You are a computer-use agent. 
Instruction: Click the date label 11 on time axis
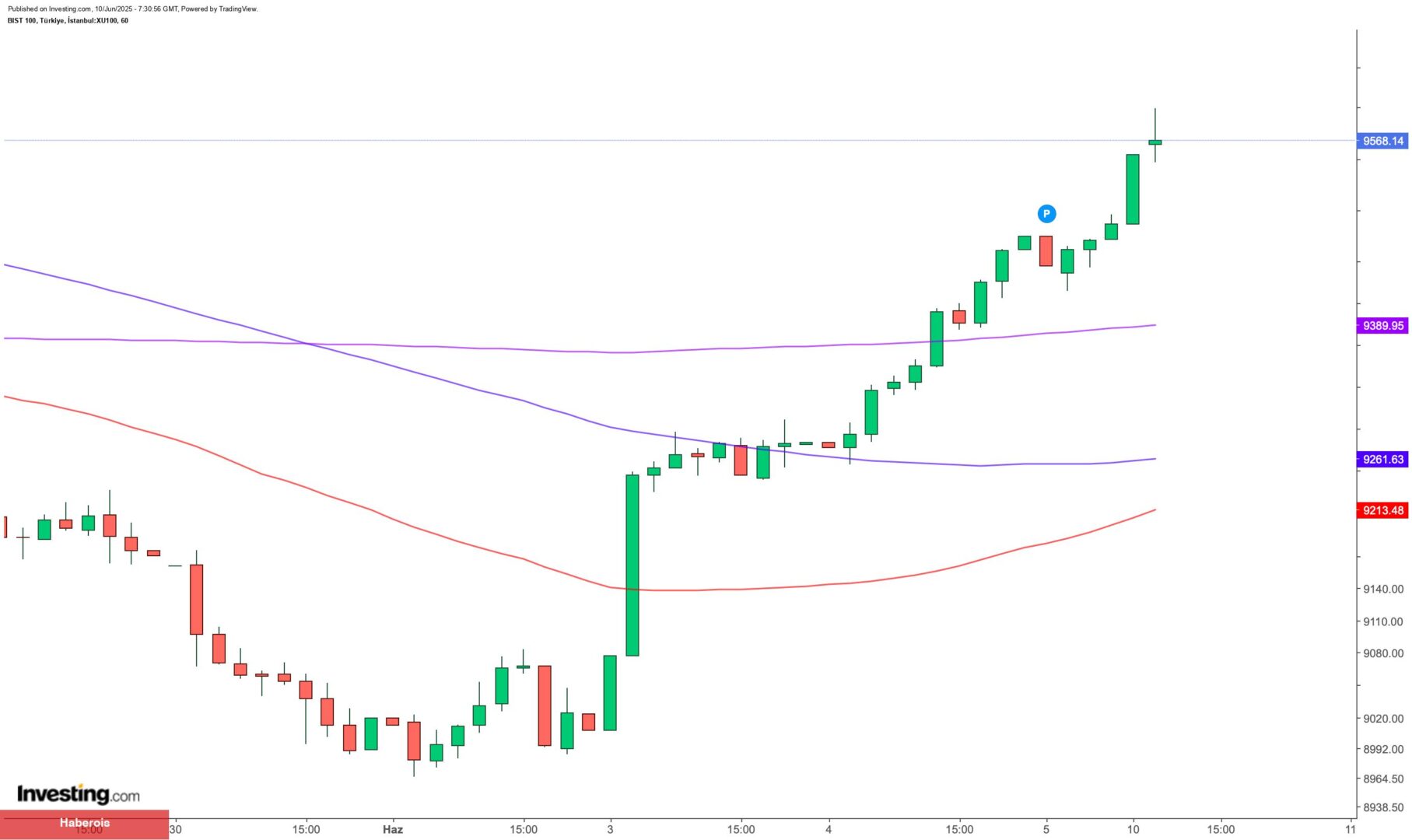point(1351,829)
